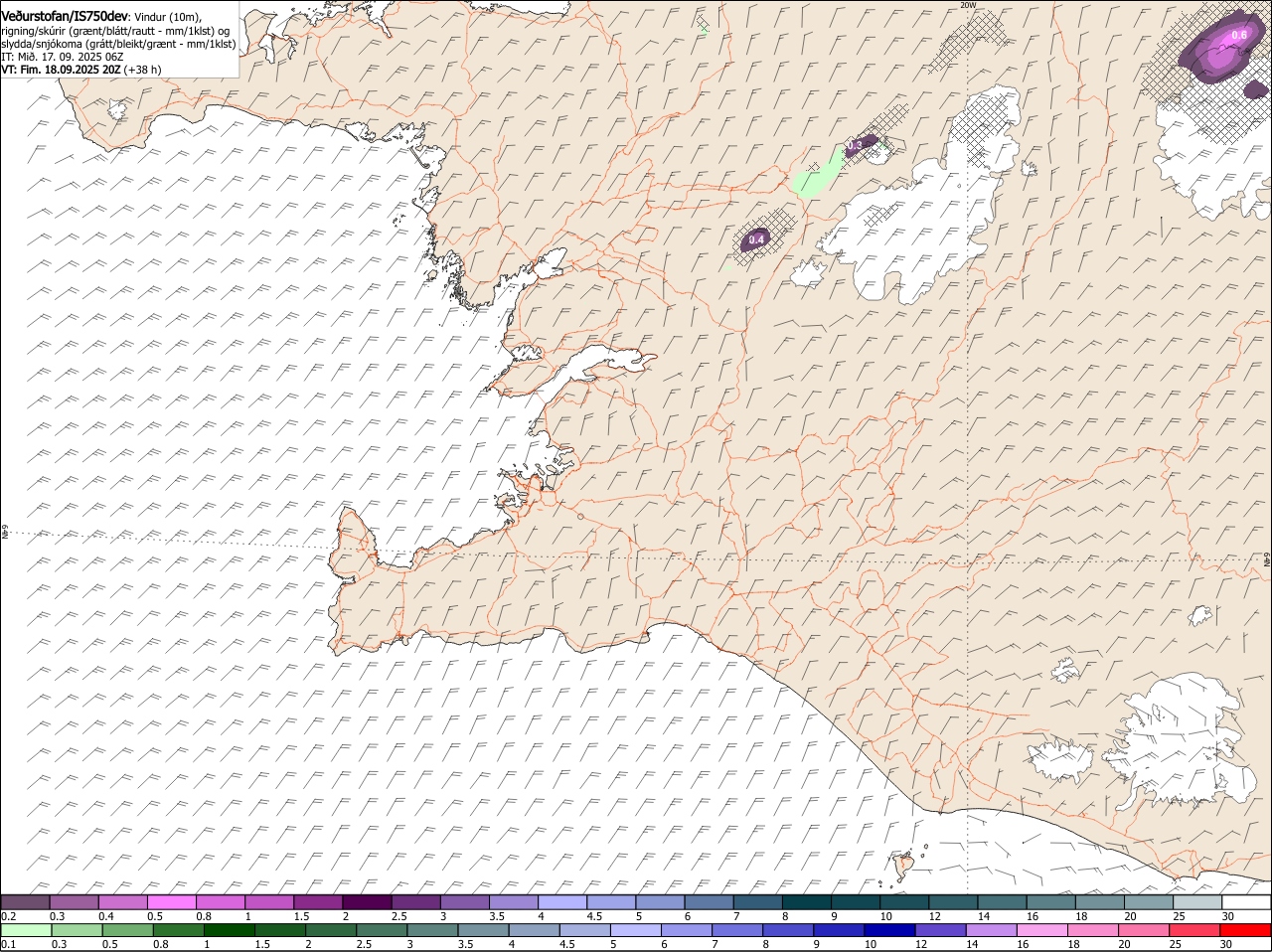The image size is (1272, 952).
Task: Pick upper scale swatch between 0.2 and 0.3
Action: 26,902
